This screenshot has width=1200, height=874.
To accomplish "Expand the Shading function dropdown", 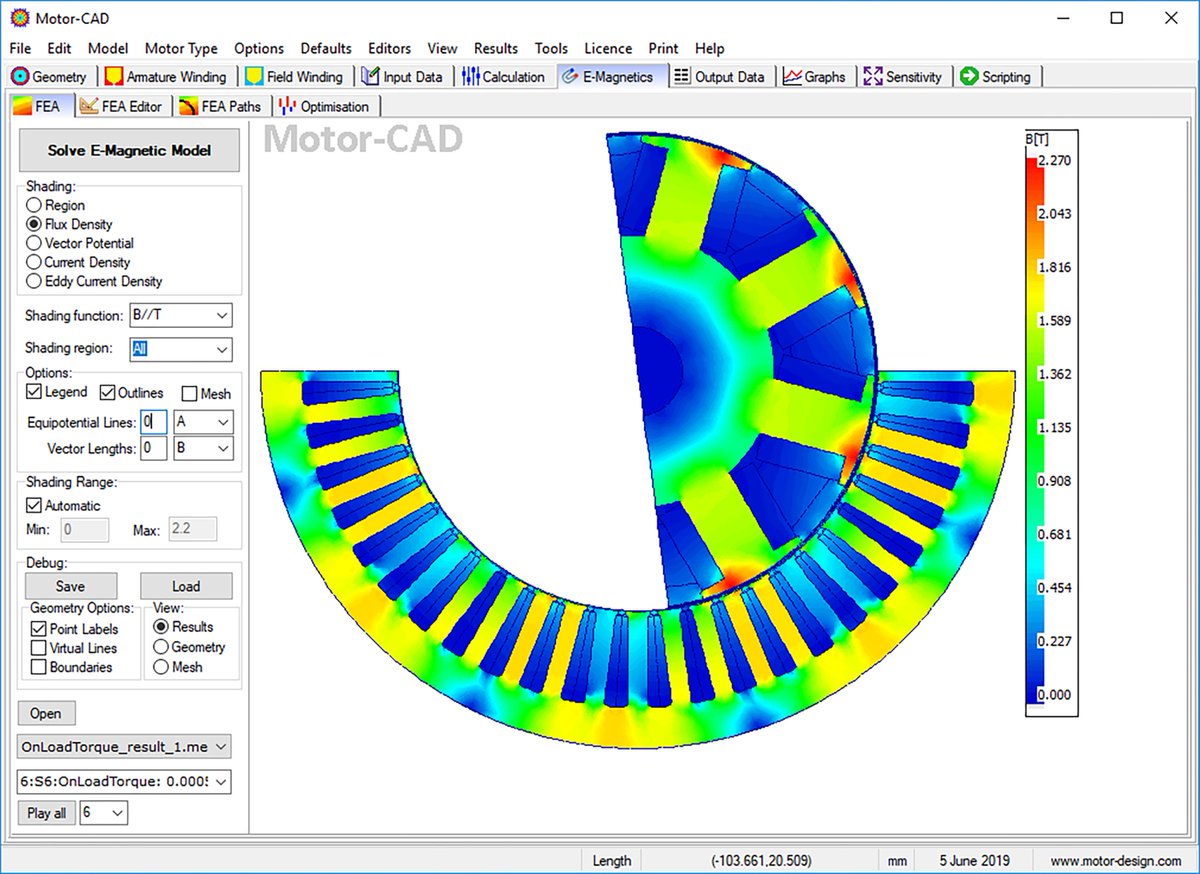I will click(x=181, y=316).
